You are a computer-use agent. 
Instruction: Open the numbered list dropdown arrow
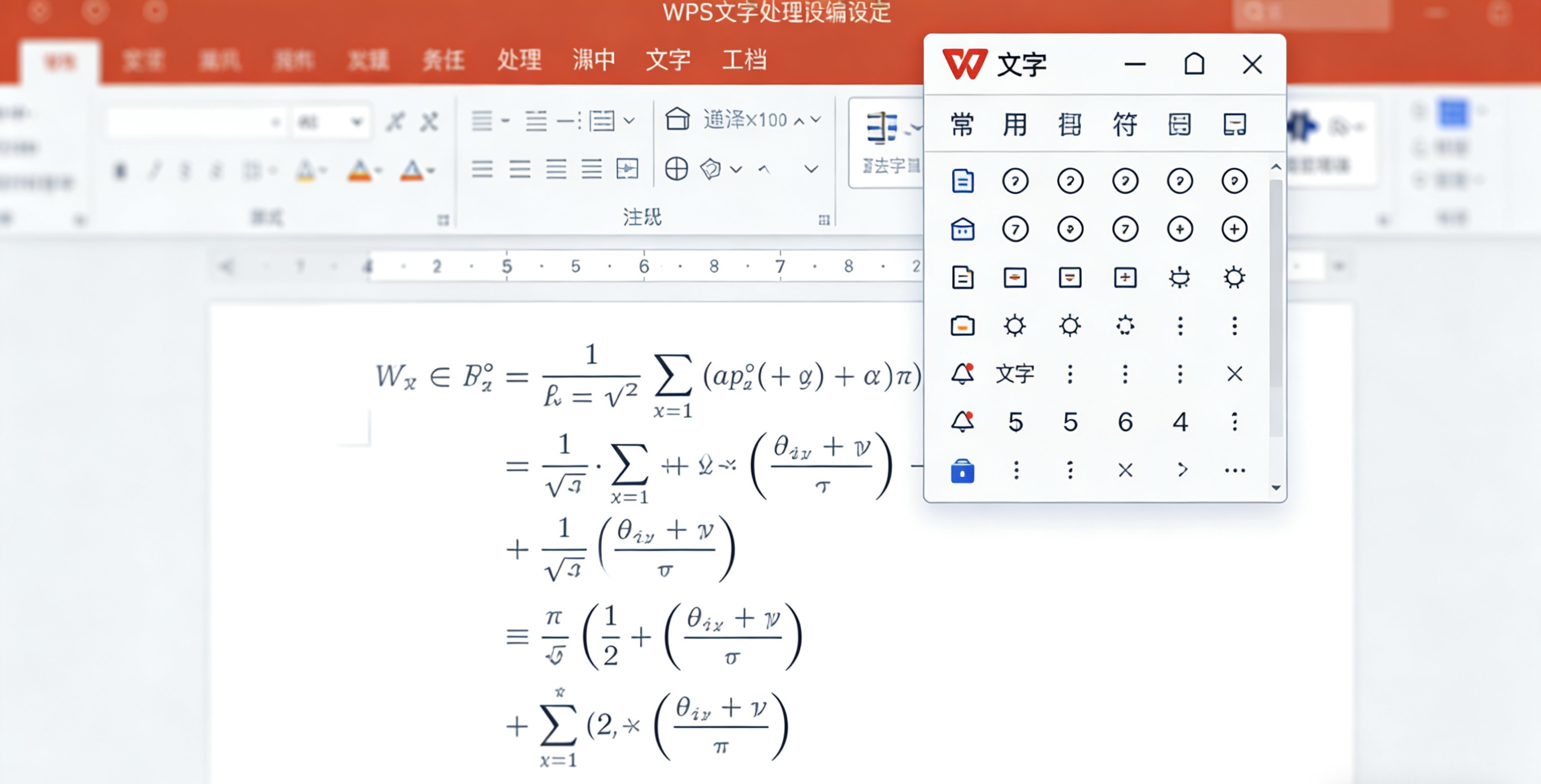click(630, 121)
